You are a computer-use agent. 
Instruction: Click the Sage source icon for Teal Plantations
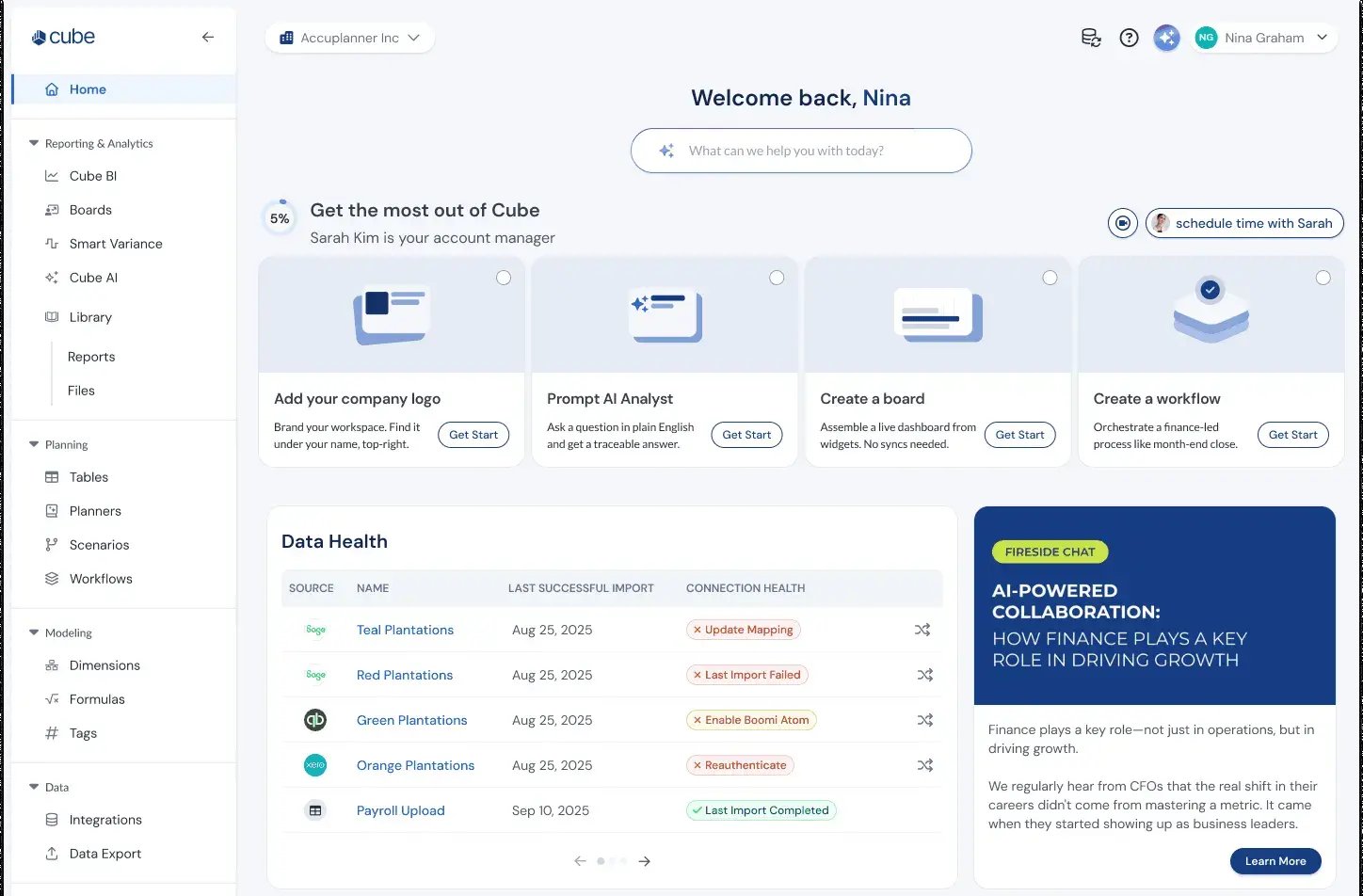pyautogui.click(x=315, y=630)
